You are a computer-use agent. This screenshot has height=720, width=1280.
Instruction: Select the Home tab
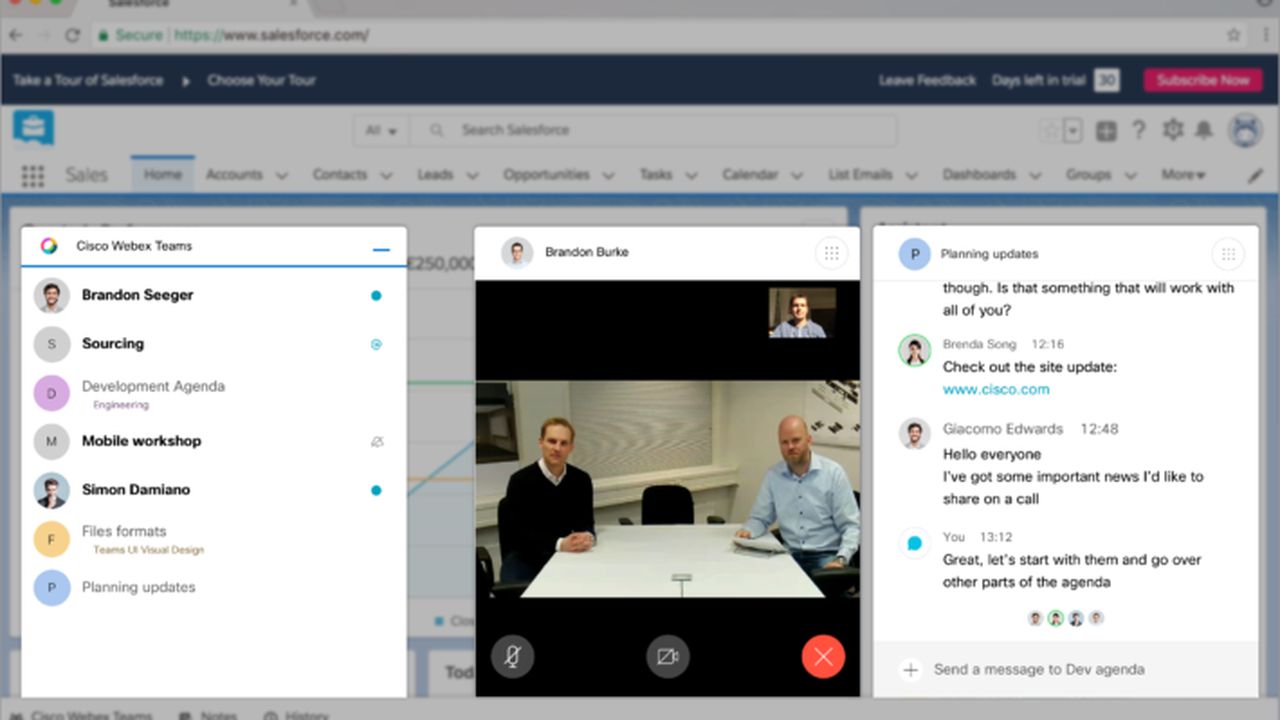click(162, 175)
